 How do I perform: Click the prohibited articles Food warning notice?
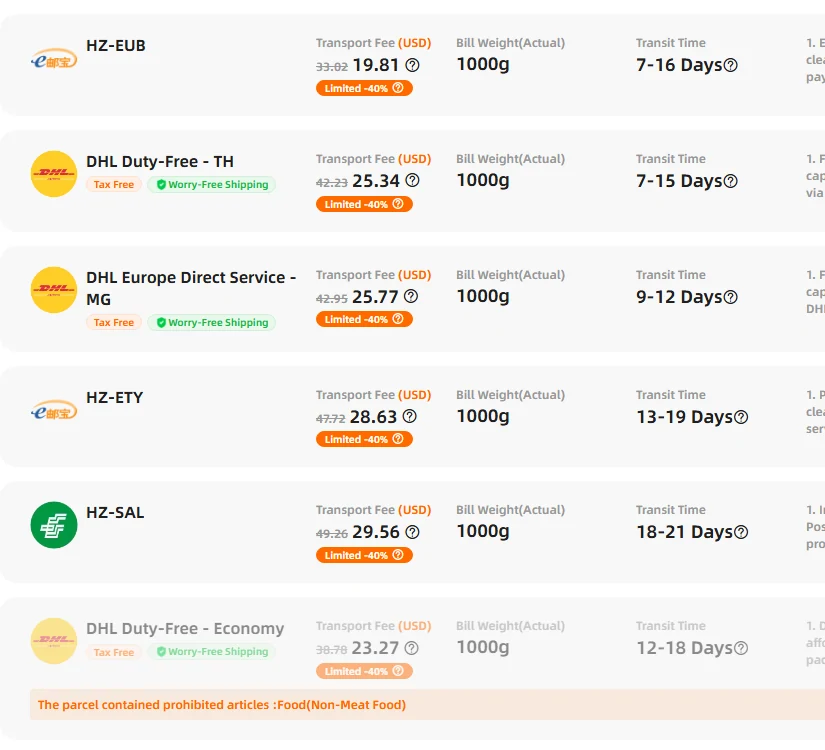[x=427, y=705]
